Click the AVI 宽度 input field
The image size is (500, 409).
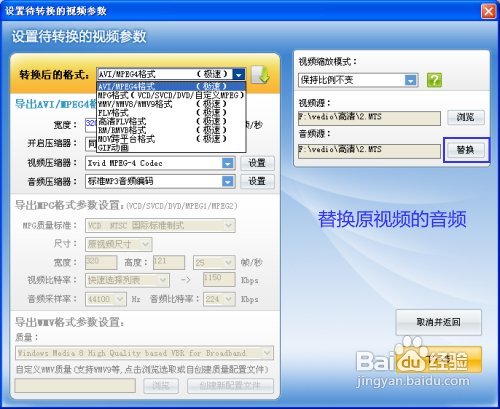pyautogui.click(x=91, y=125)
